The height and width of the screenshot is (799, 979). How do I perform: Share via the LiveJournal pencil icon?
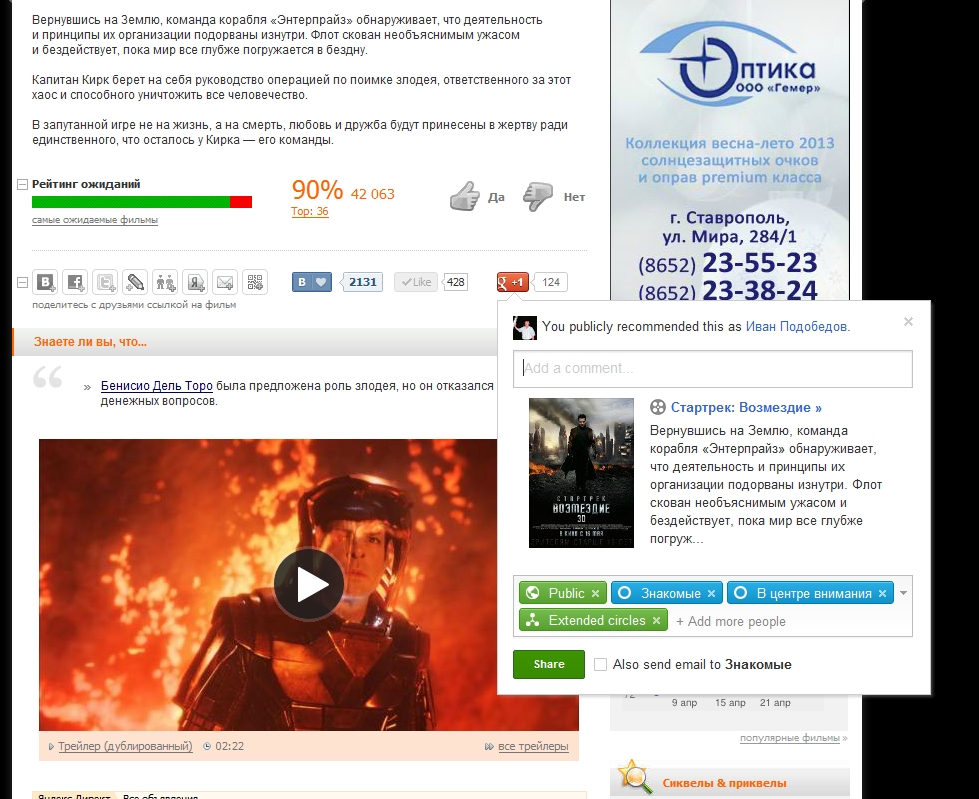point(135,282)
